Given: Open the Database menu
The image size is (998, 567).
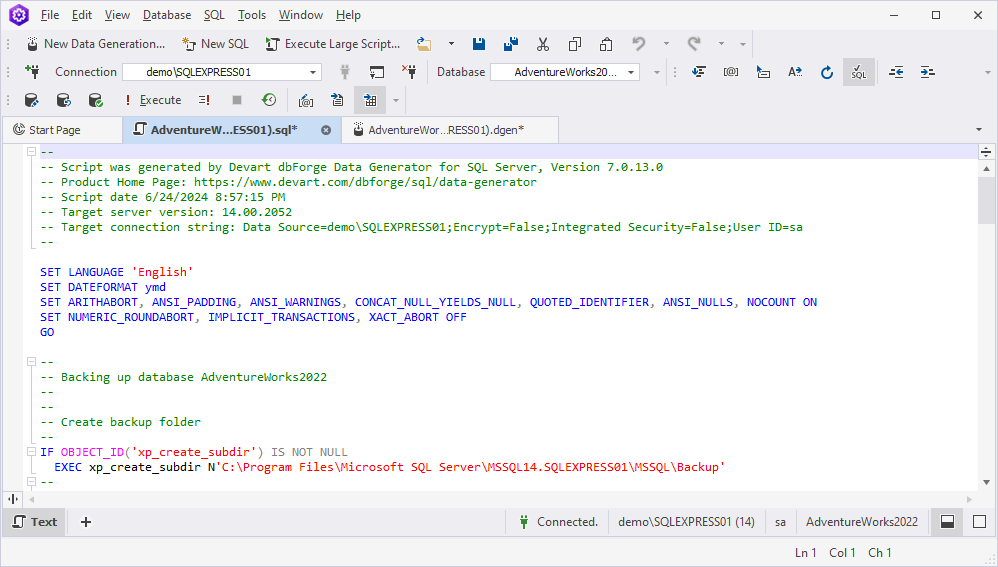Looking at the screenshot, I should pyautogui.click(x=167, y=15).
